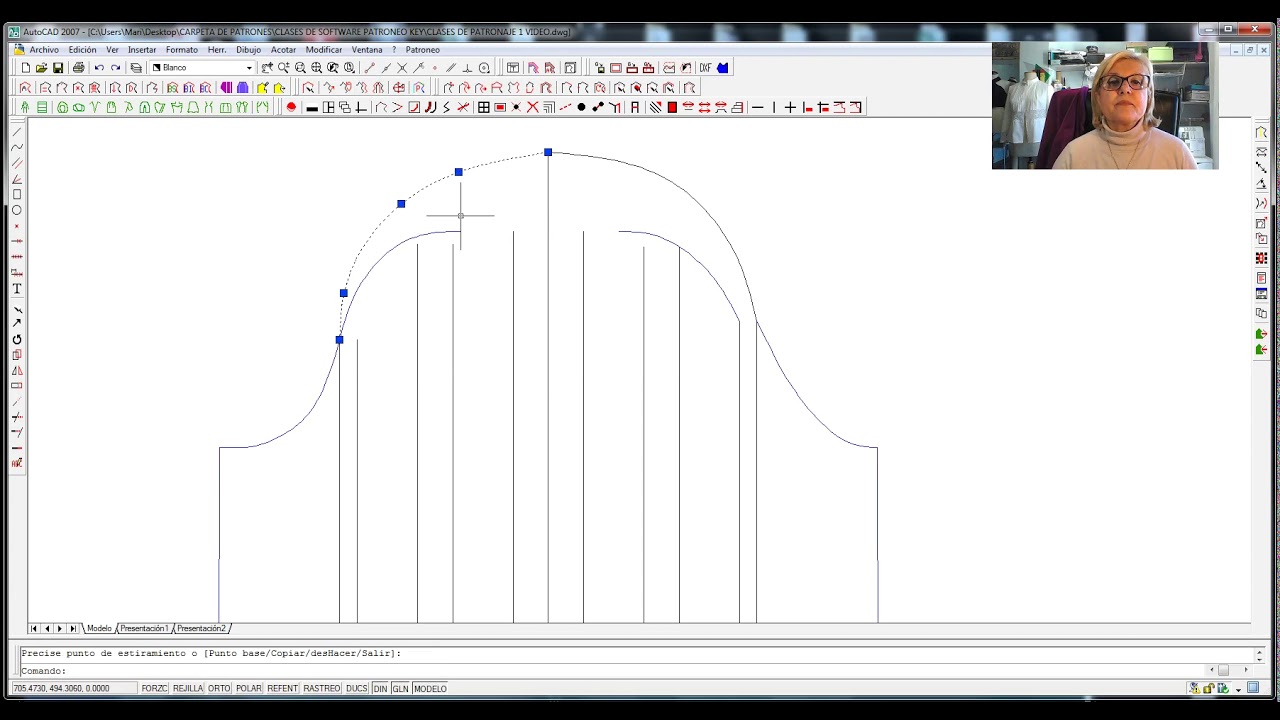The width and height of the screenshot is (1280, 720).
Task: Open the Acotar menu
Action: tap(283, 49)
